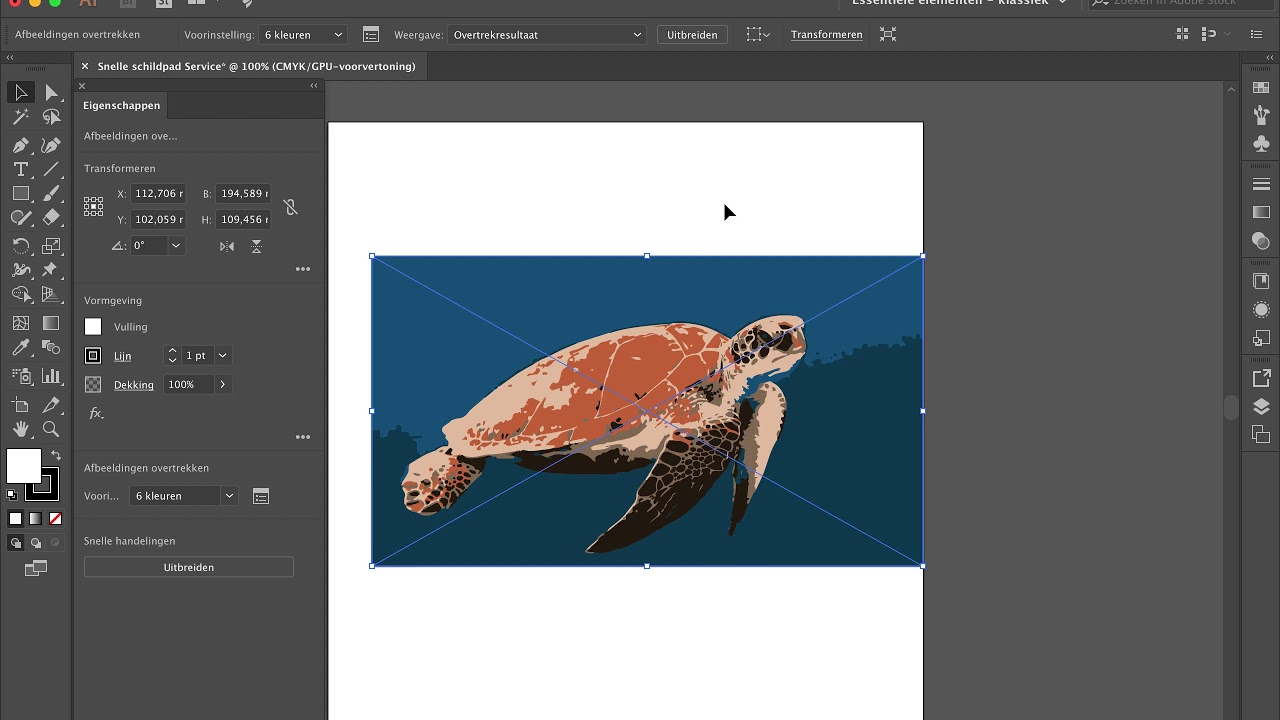The image size is (1280, 720).
Task: Select the Zoom tool
Action: pyautogui.click(x=51, y=429)
